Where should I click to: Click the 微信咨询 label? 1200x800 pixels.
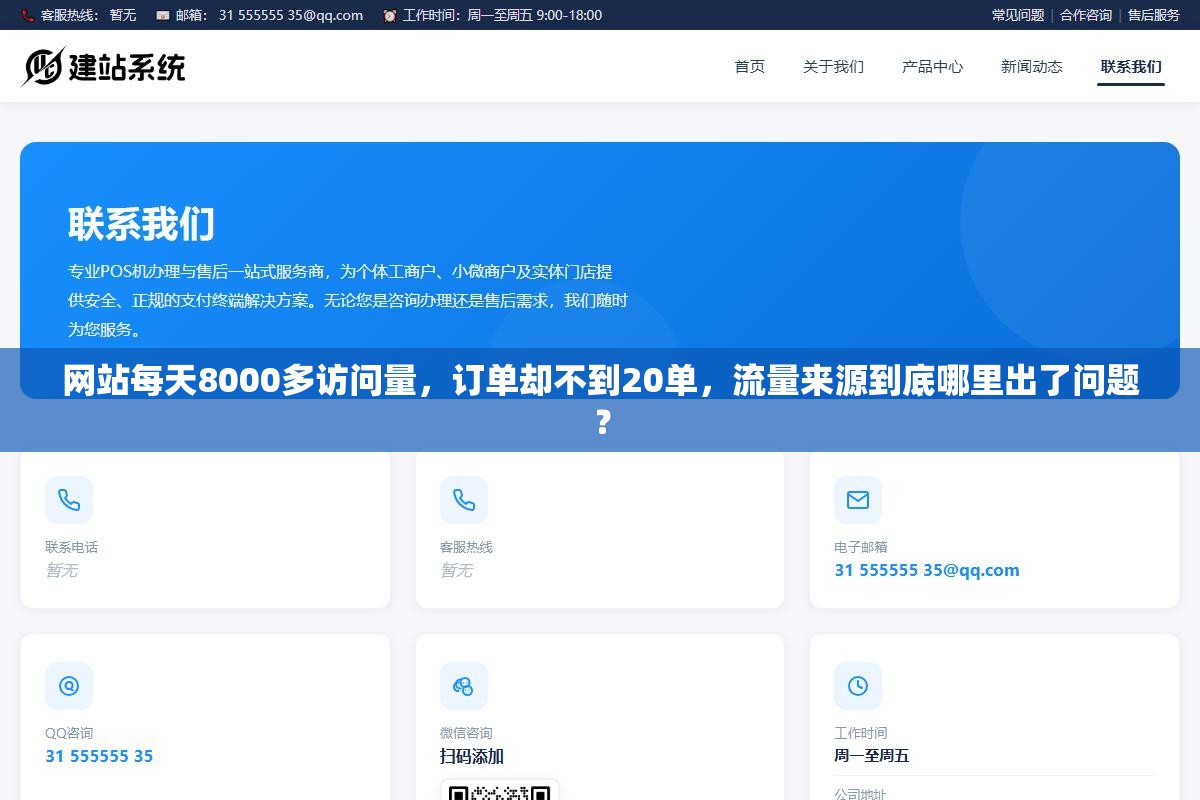pyautogui.click(x=466, y=733)
